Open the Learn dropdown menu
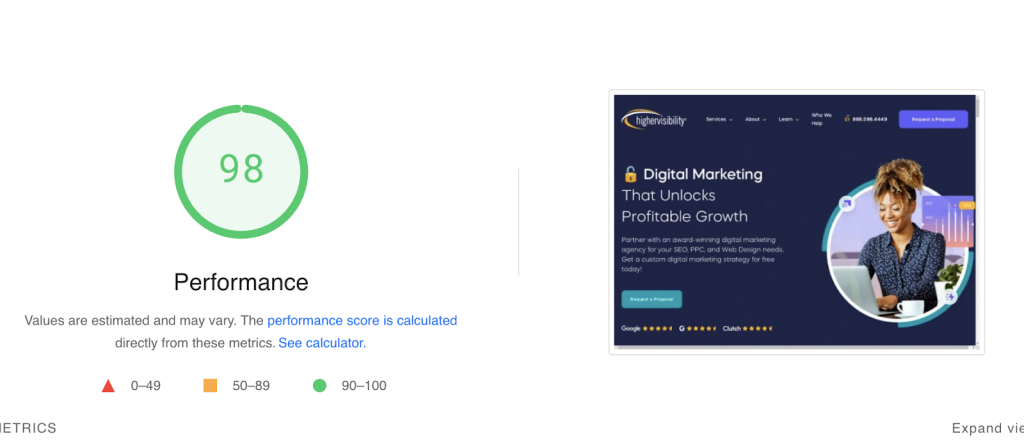Screen dimensions: 1024x440 (789, 119)
